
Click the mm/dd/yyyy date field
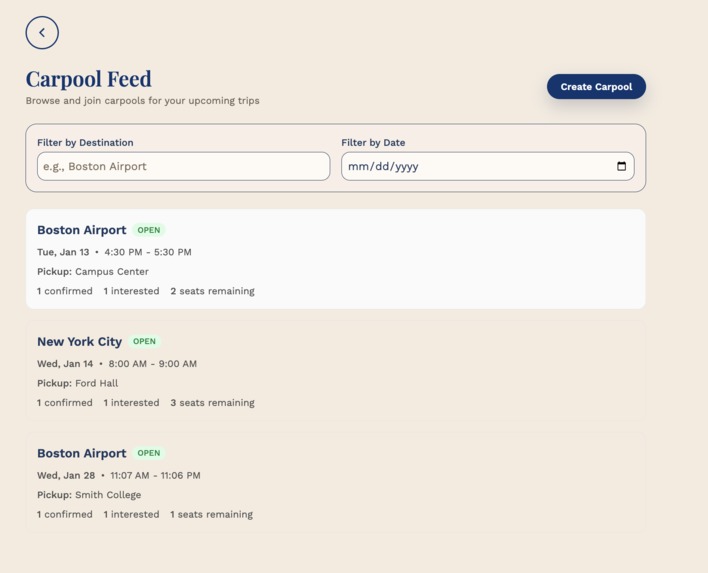pyautogui.click(x=488, y=166)
